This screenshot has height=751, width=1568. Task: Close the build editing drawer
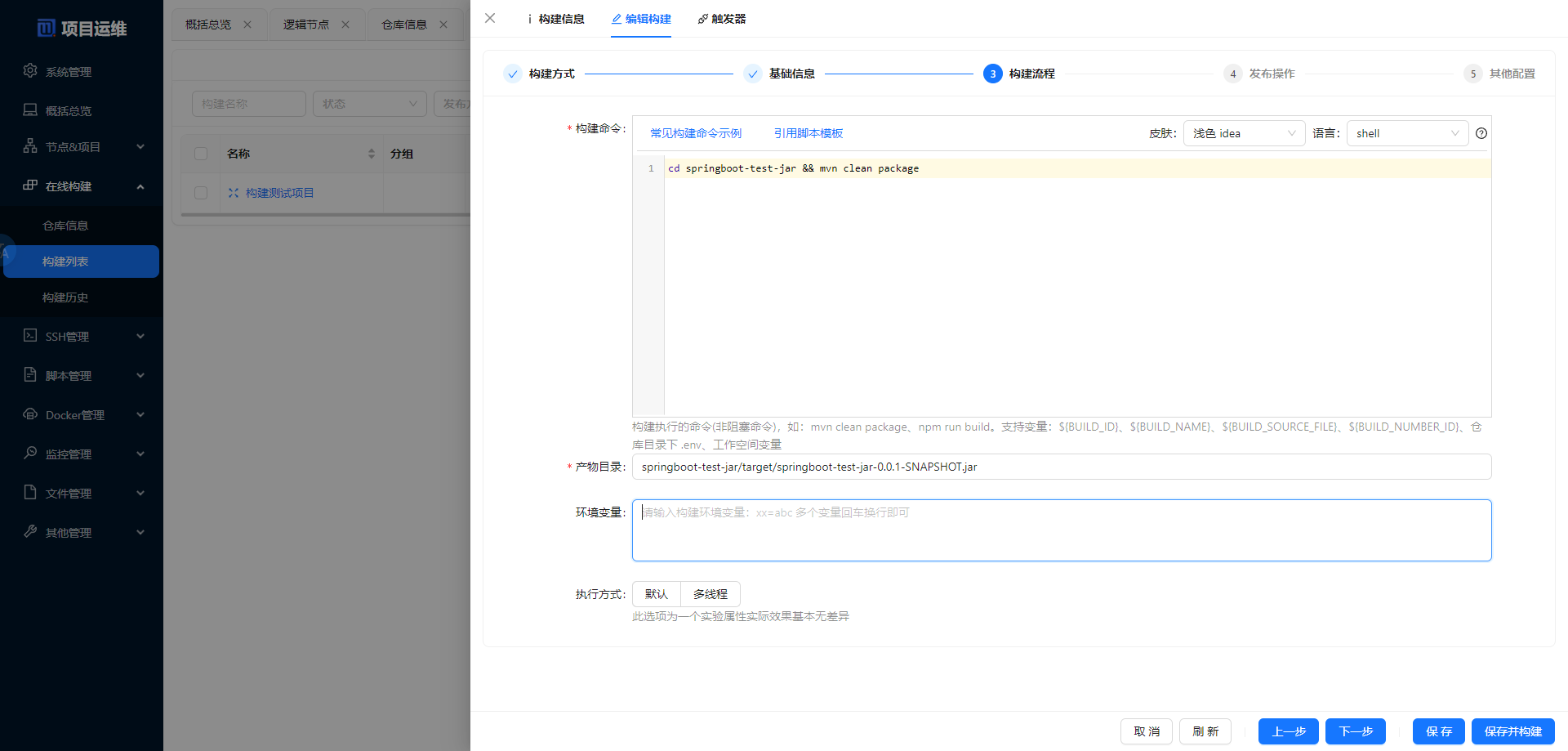pos(490,18)
